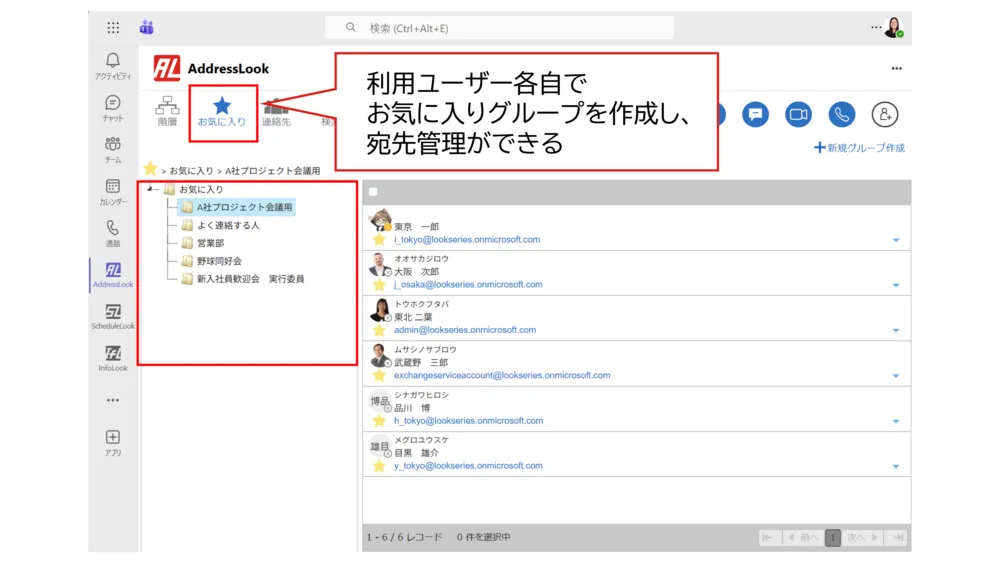
Task: Click 東京 一郎 profile picture
Action: (380, 220)
